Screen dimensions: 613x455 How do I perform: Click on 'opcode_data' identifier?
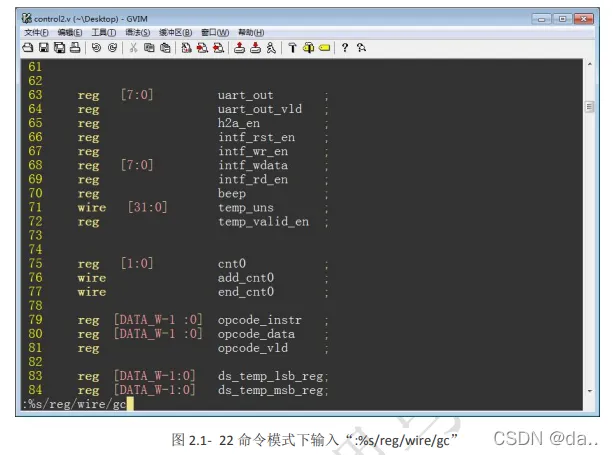pyautogui.click(x=256, y=334)
